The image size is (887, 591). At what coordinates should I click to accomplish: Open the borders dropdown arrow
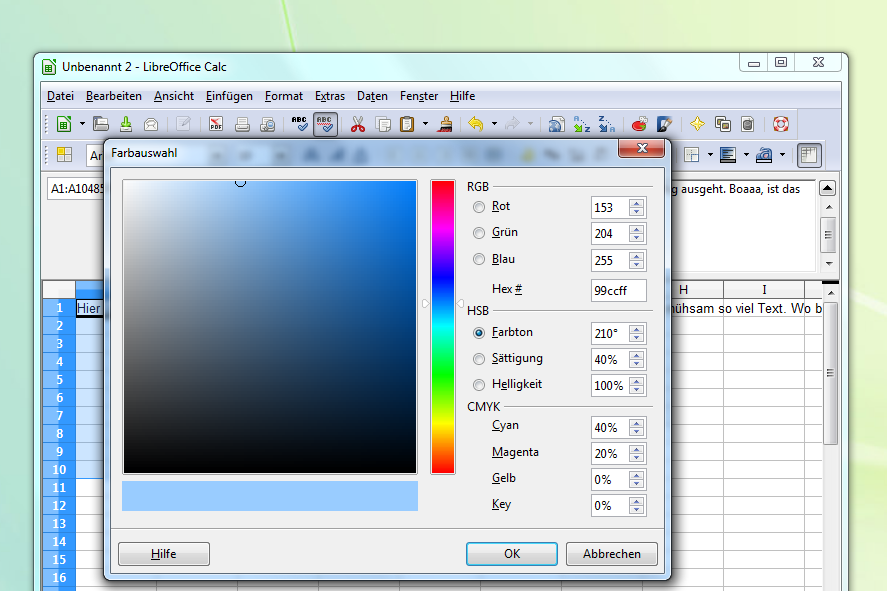(710, 154)
